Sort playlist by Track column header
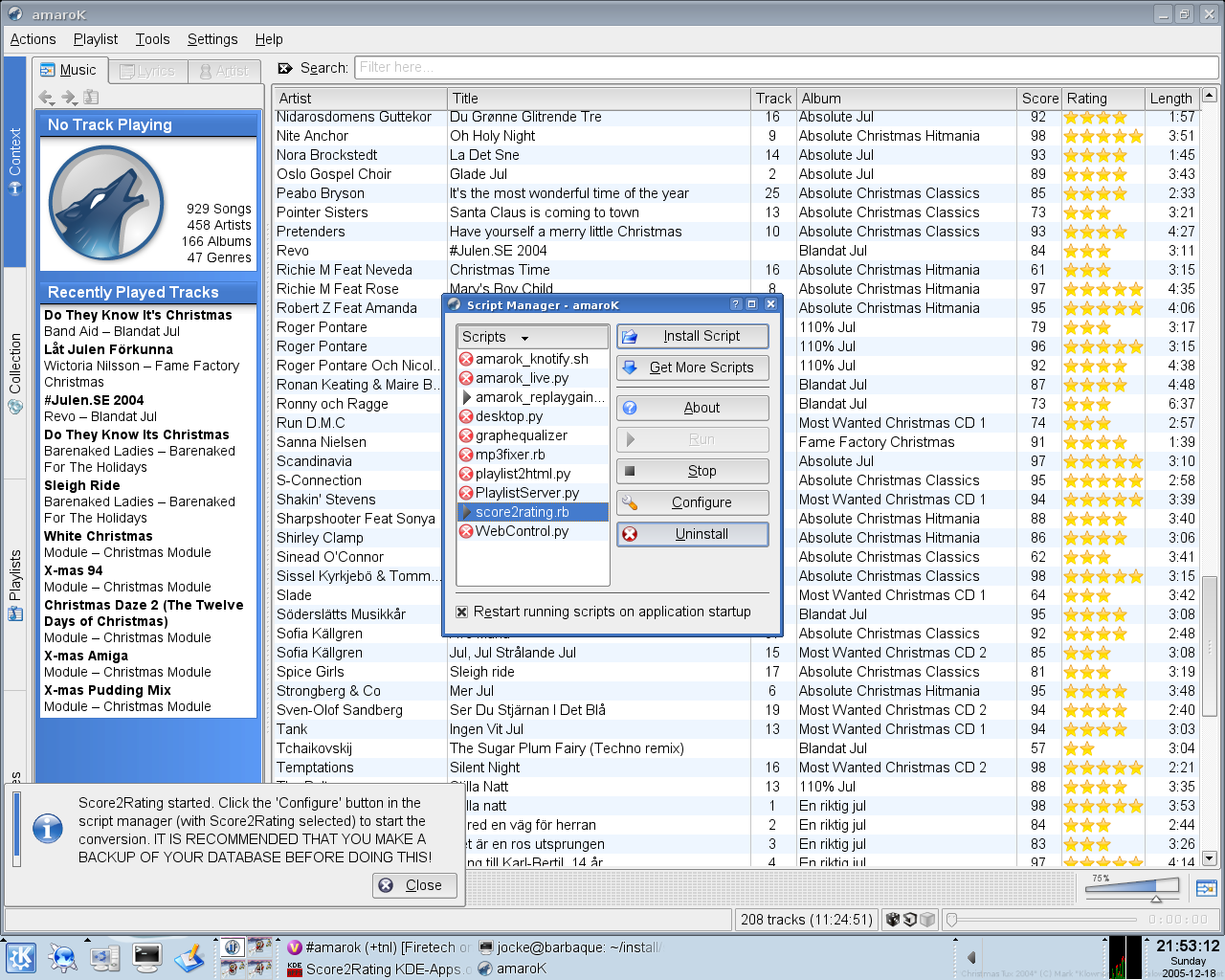 pos(773,99)
